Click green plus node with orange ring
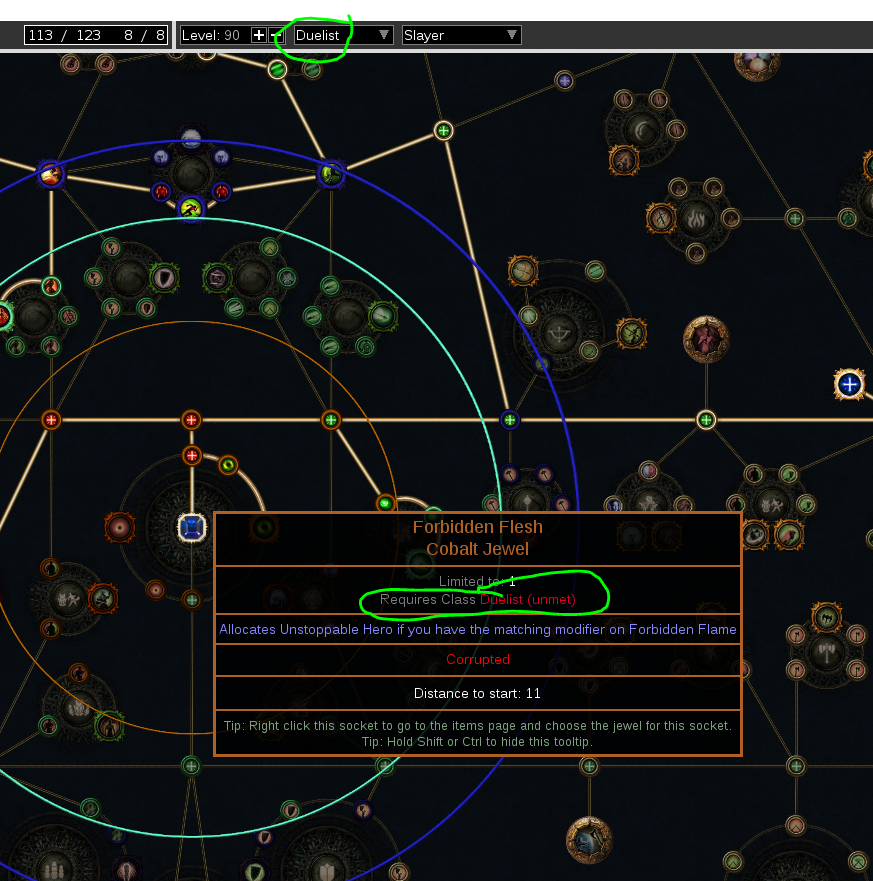873x881 pixels. coord(331,420)
